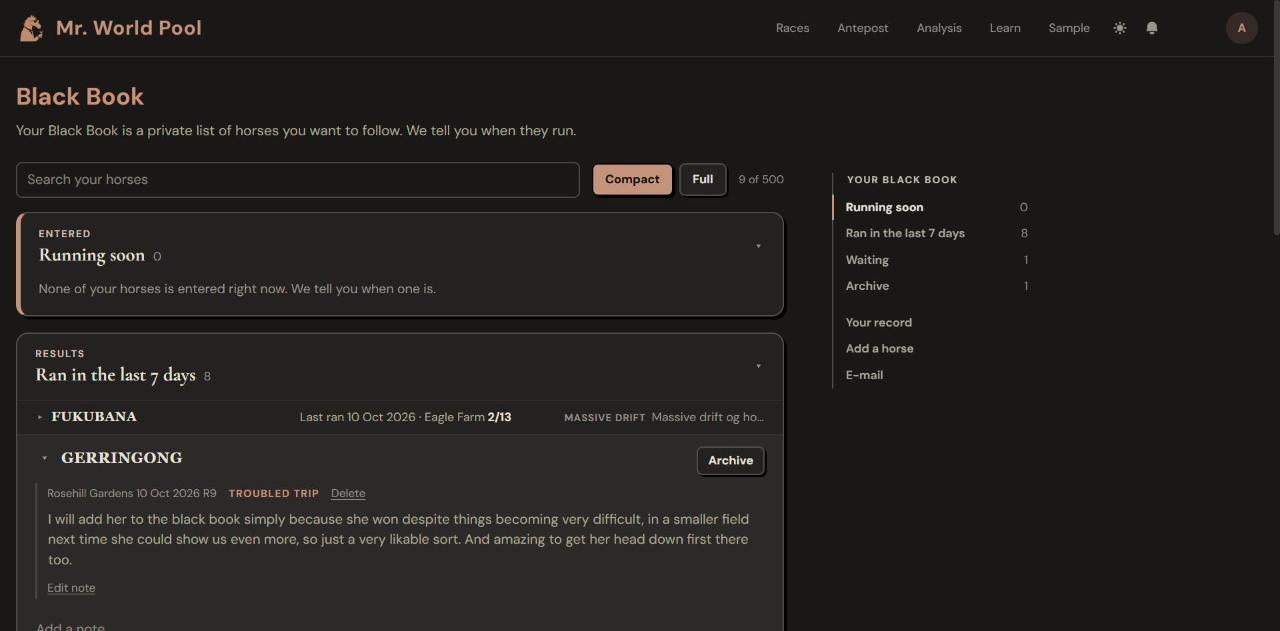Open the Sample page
This screenshot has width=1280, height=631.
coord(1069,28)
